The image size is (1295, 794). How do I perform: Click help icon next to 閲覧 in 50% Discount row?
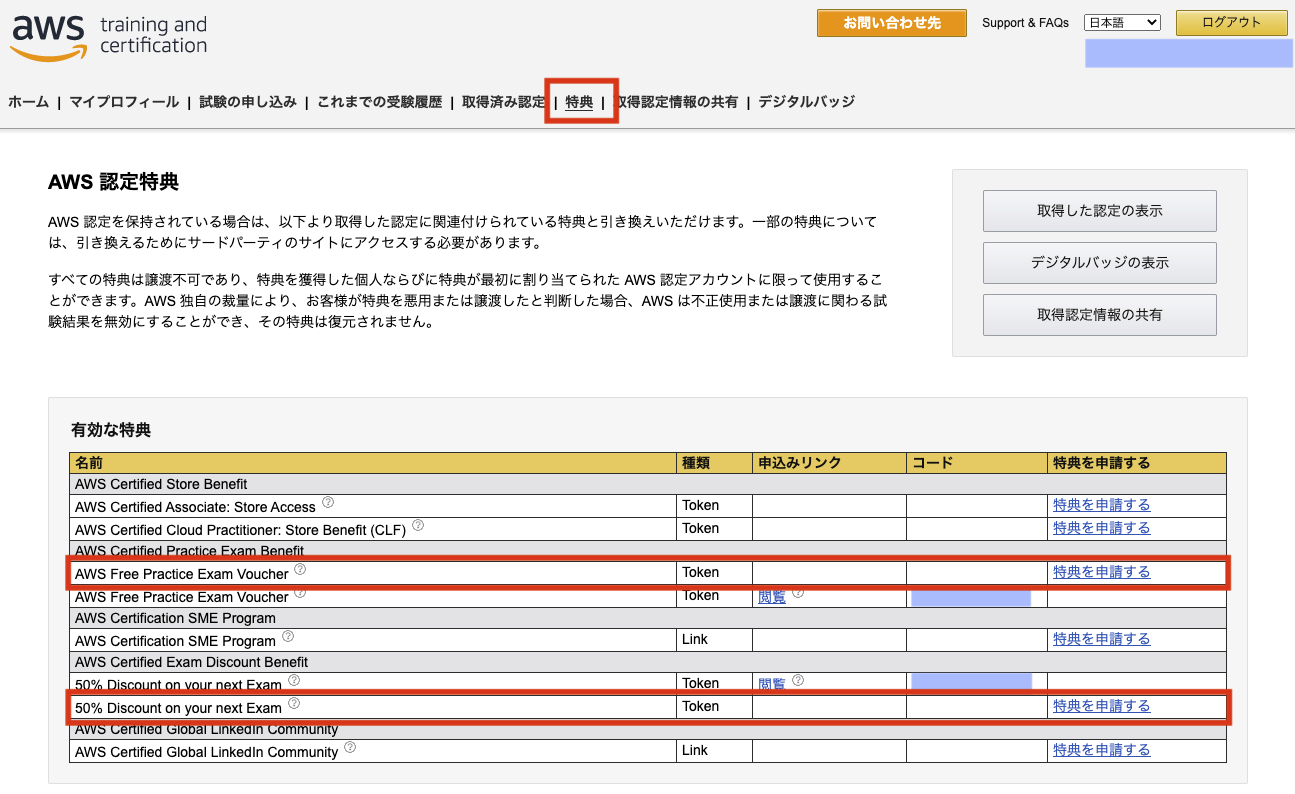798,681
